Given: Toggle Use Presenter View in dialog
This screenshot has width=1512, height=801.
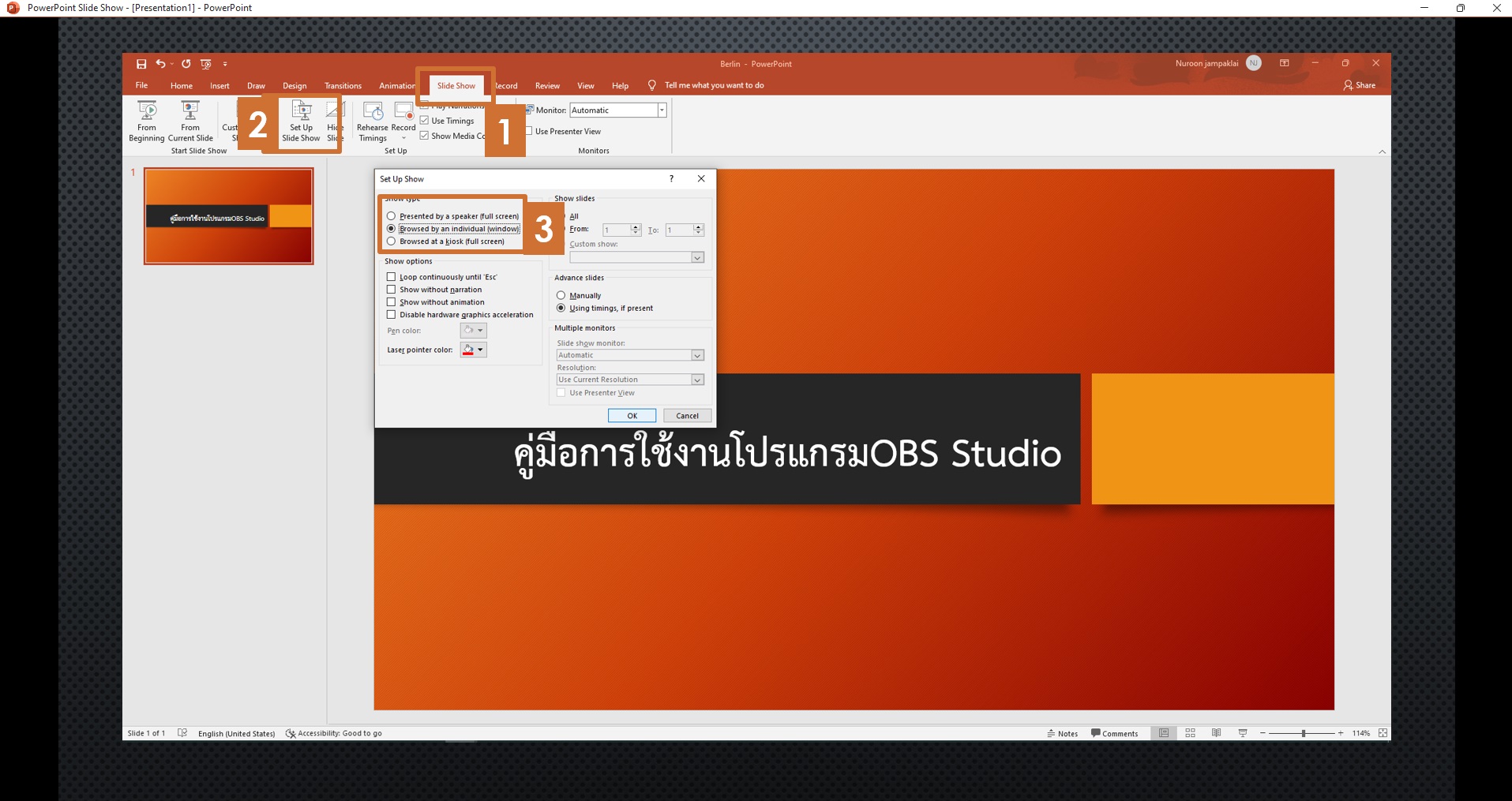Looking at the screenshot, I should [561, 393].
